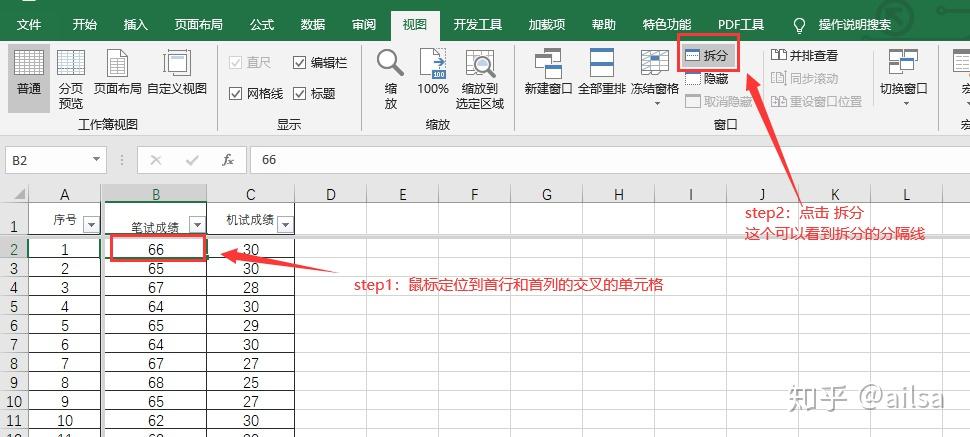Click the 拆分 split button

coord(707,56)
